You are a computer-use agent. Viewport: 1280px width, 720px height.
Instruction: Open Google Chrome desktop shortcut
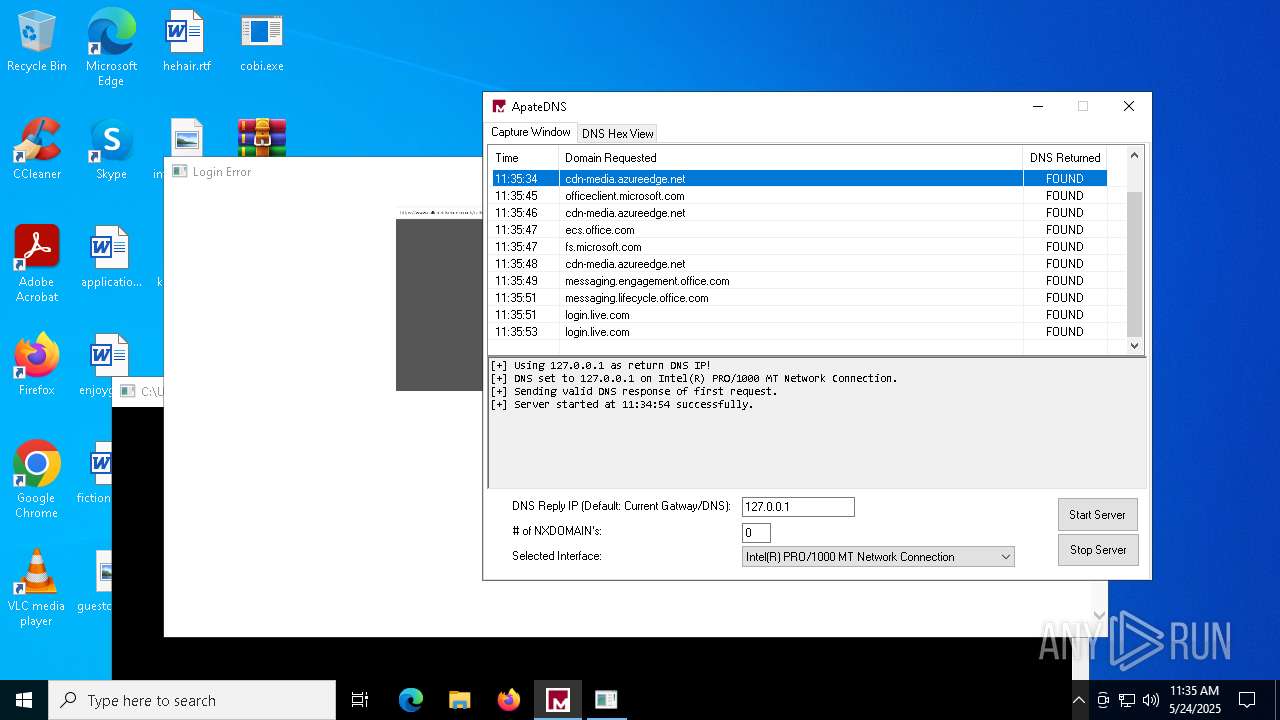37,480
